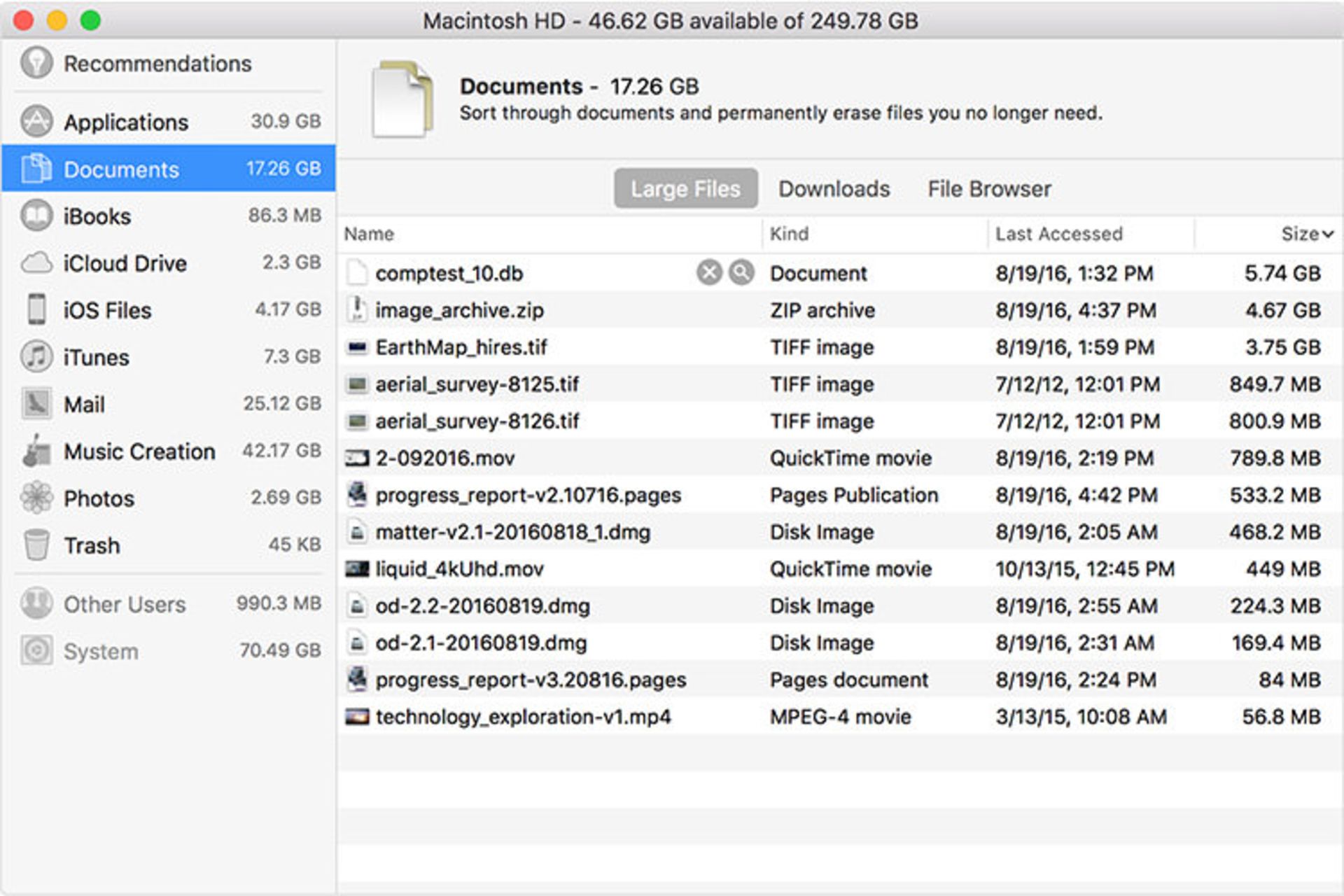Open the iCloud Drive cloud icon
Viewport: 1344px width, 896px height.
point(36,263)
